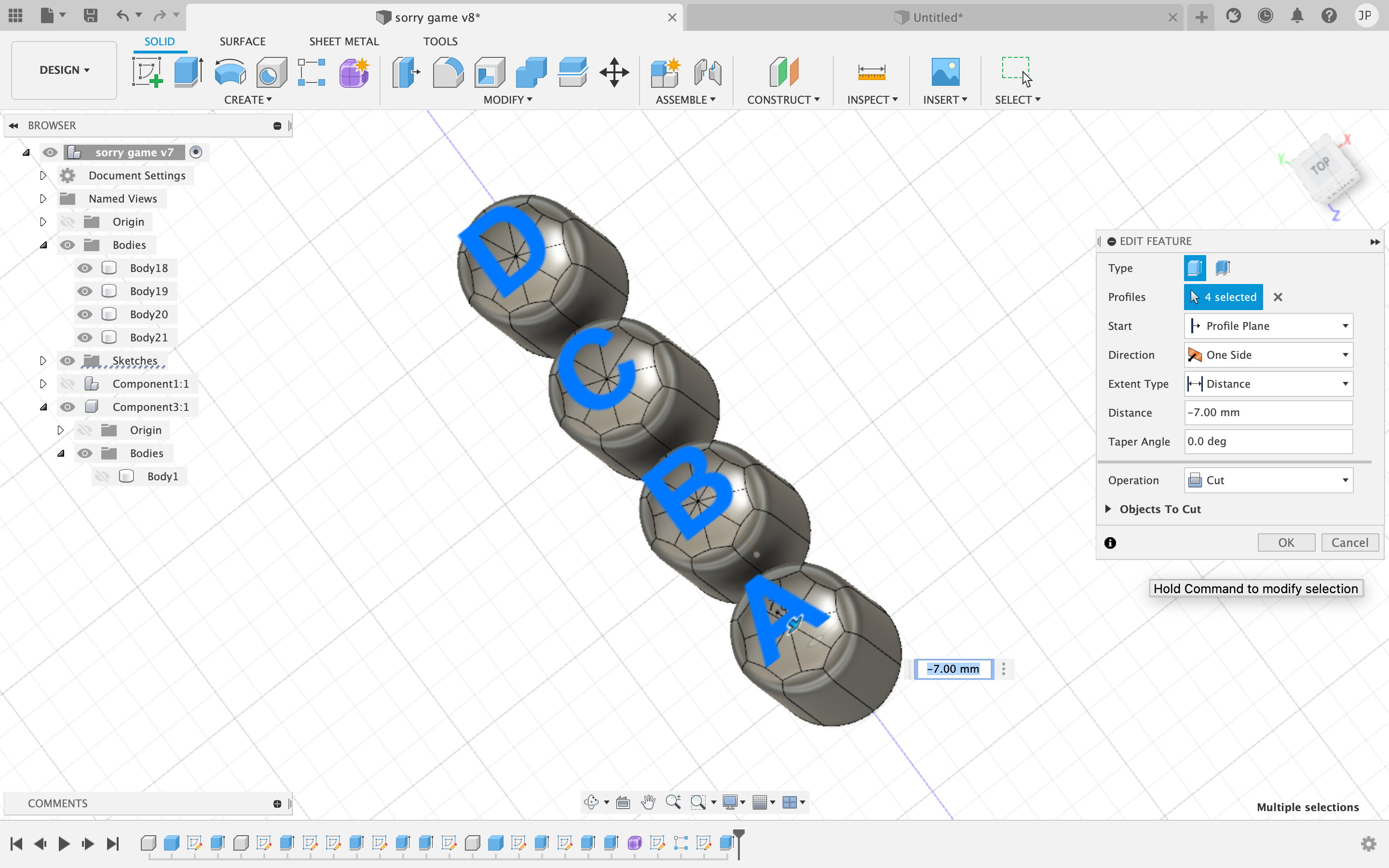Toggle visibility of Body20

(84, 314)
